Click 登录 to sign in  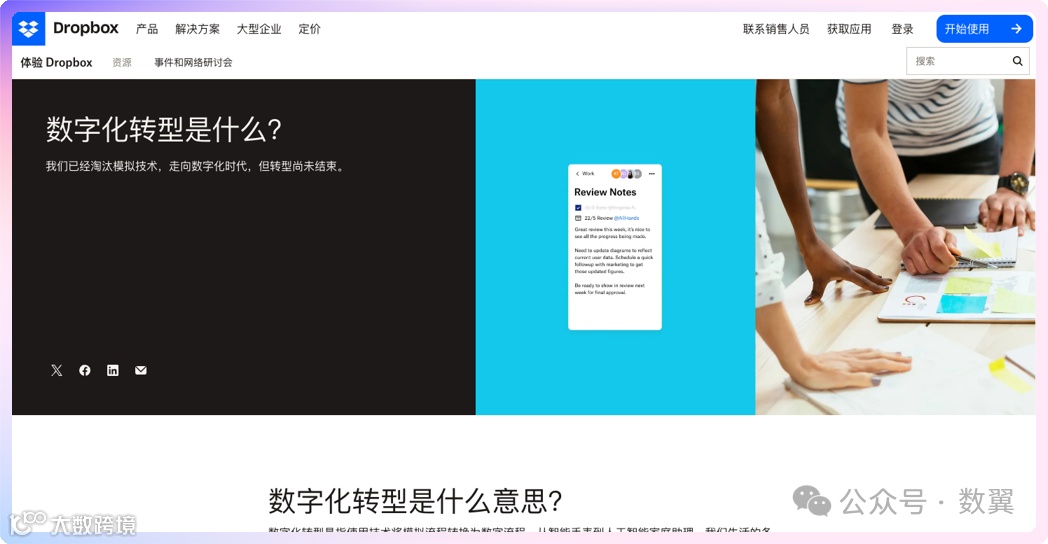(x=902, y=29)
